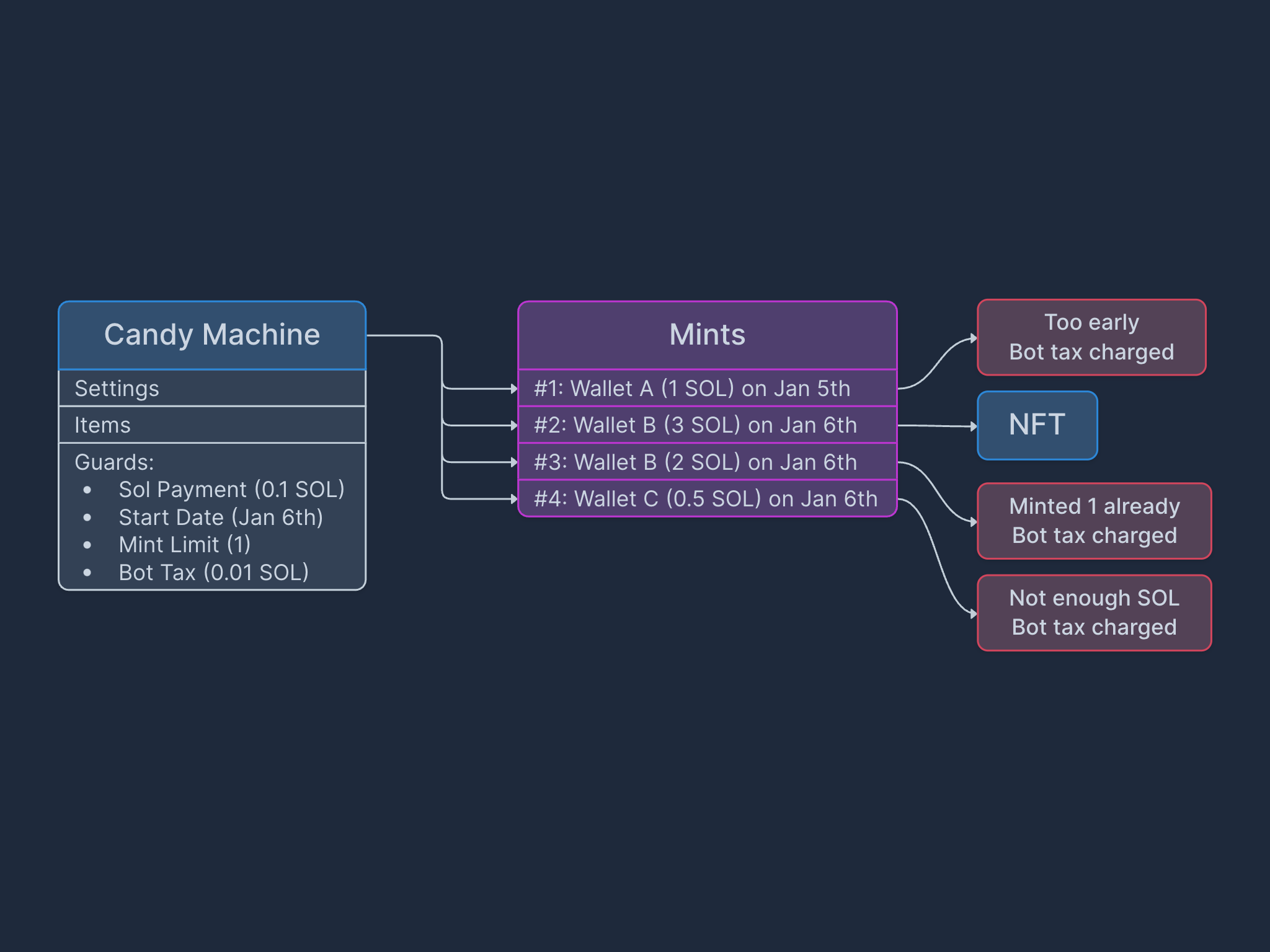
Task: Click the Start Date (Jan 6th) guard
Action: pos(221,518)
